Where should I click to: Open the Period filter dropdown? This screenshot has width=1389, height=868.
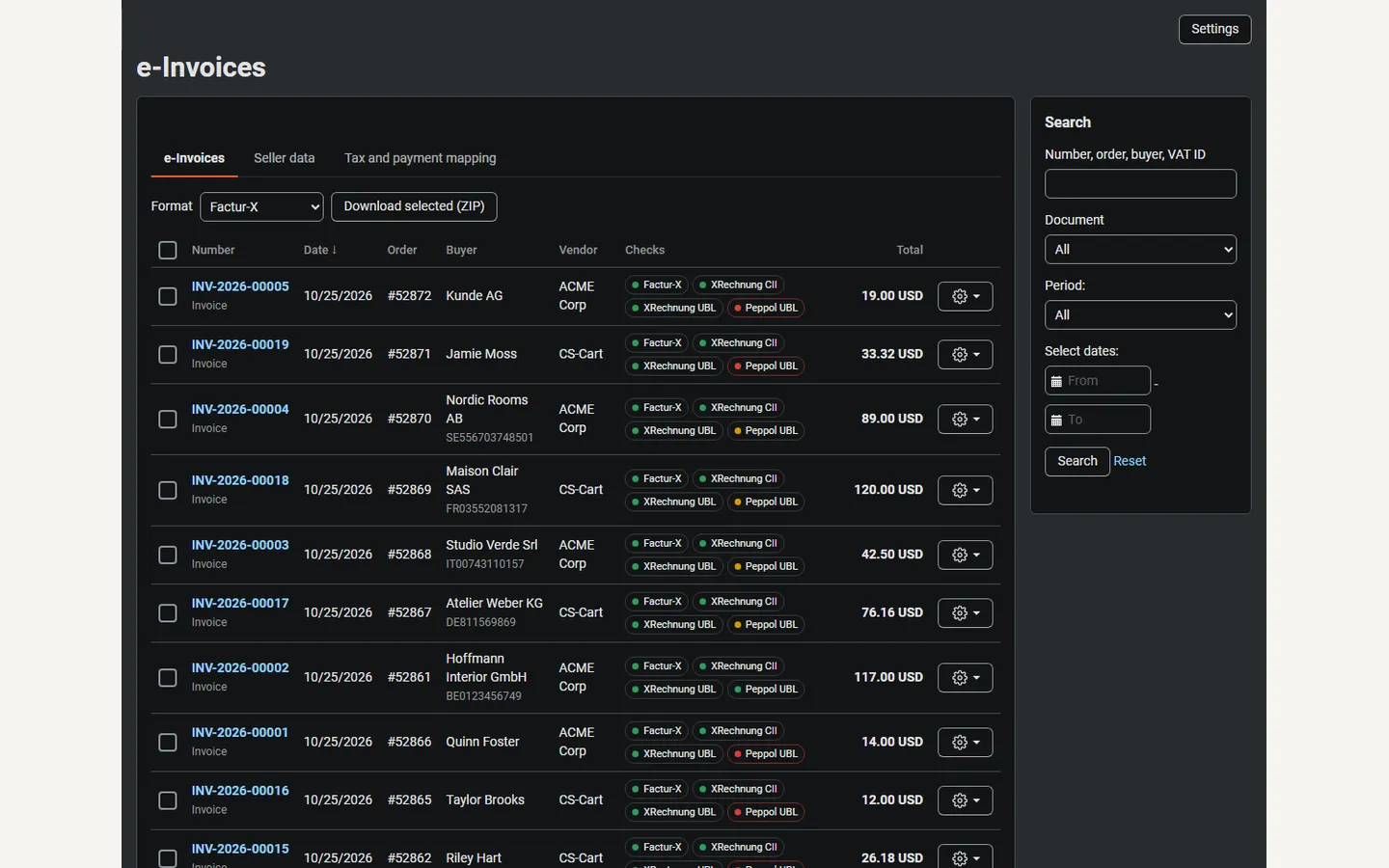coord(1140,314)
